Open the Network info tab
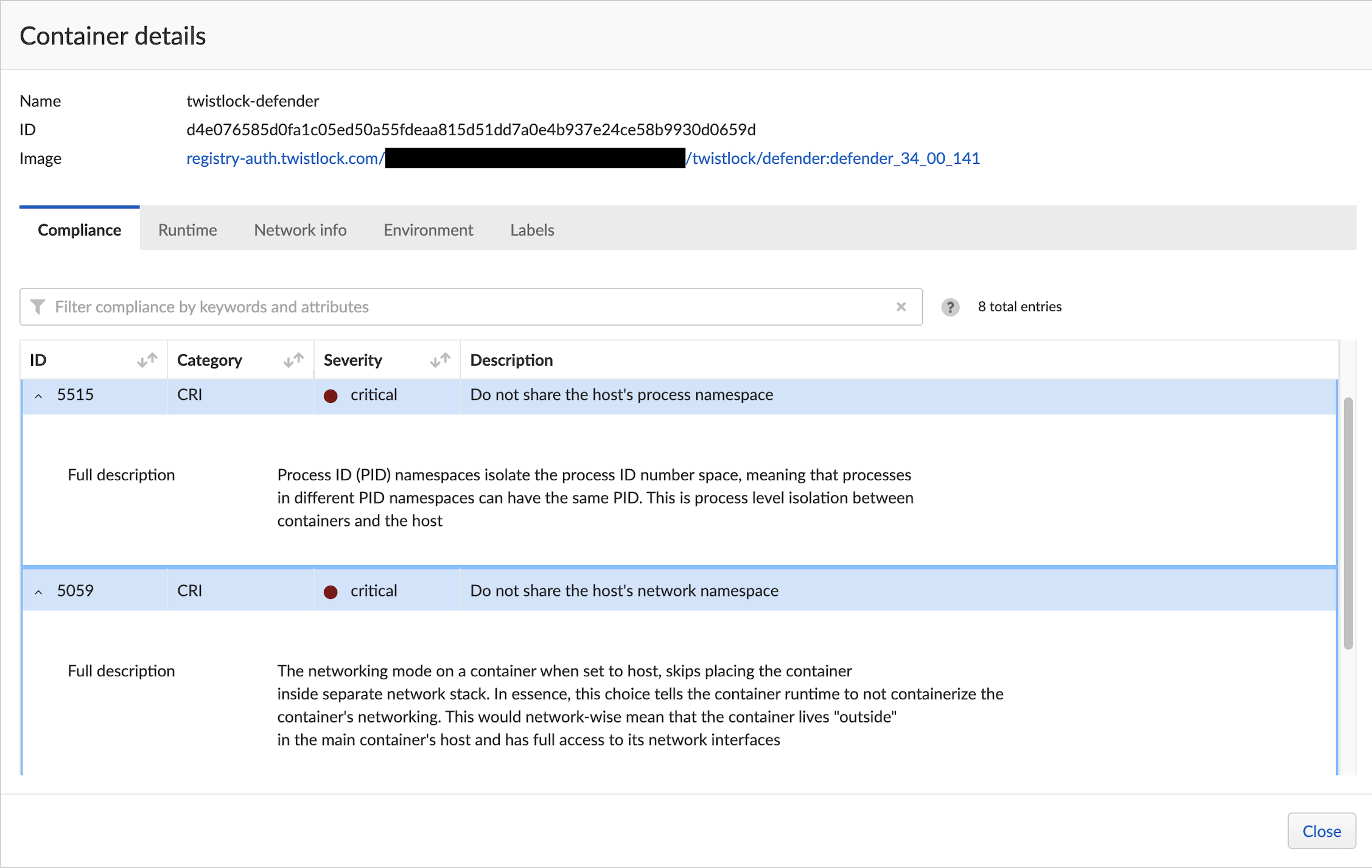The height and width of the screenshot is (868, 1372). 300,229
